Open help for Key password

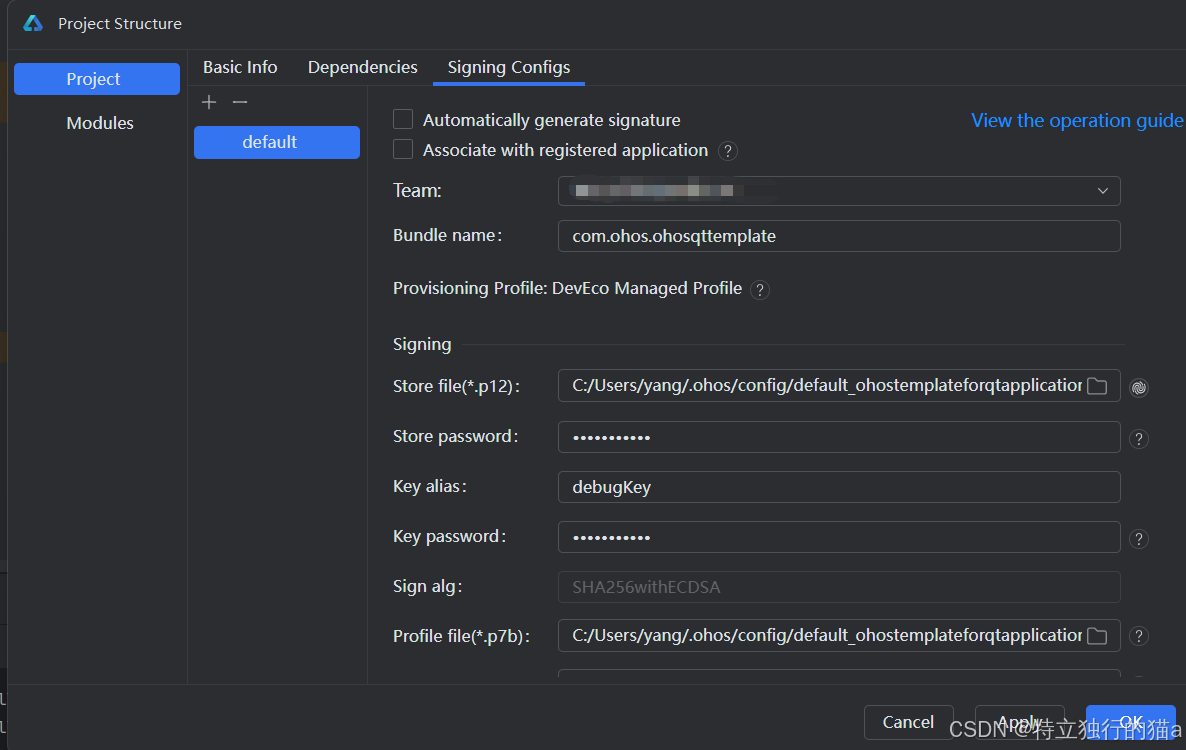click(x=1139, y=539)
